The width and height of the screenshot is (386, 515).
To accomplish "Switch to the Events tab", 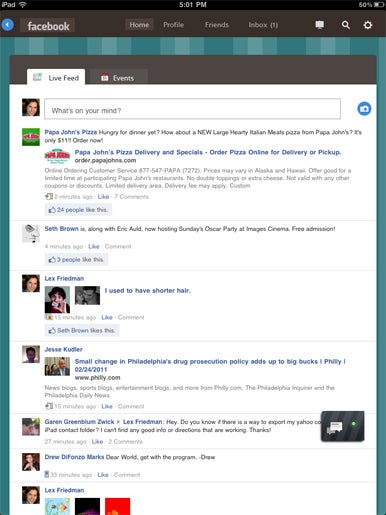I will 118,78.
